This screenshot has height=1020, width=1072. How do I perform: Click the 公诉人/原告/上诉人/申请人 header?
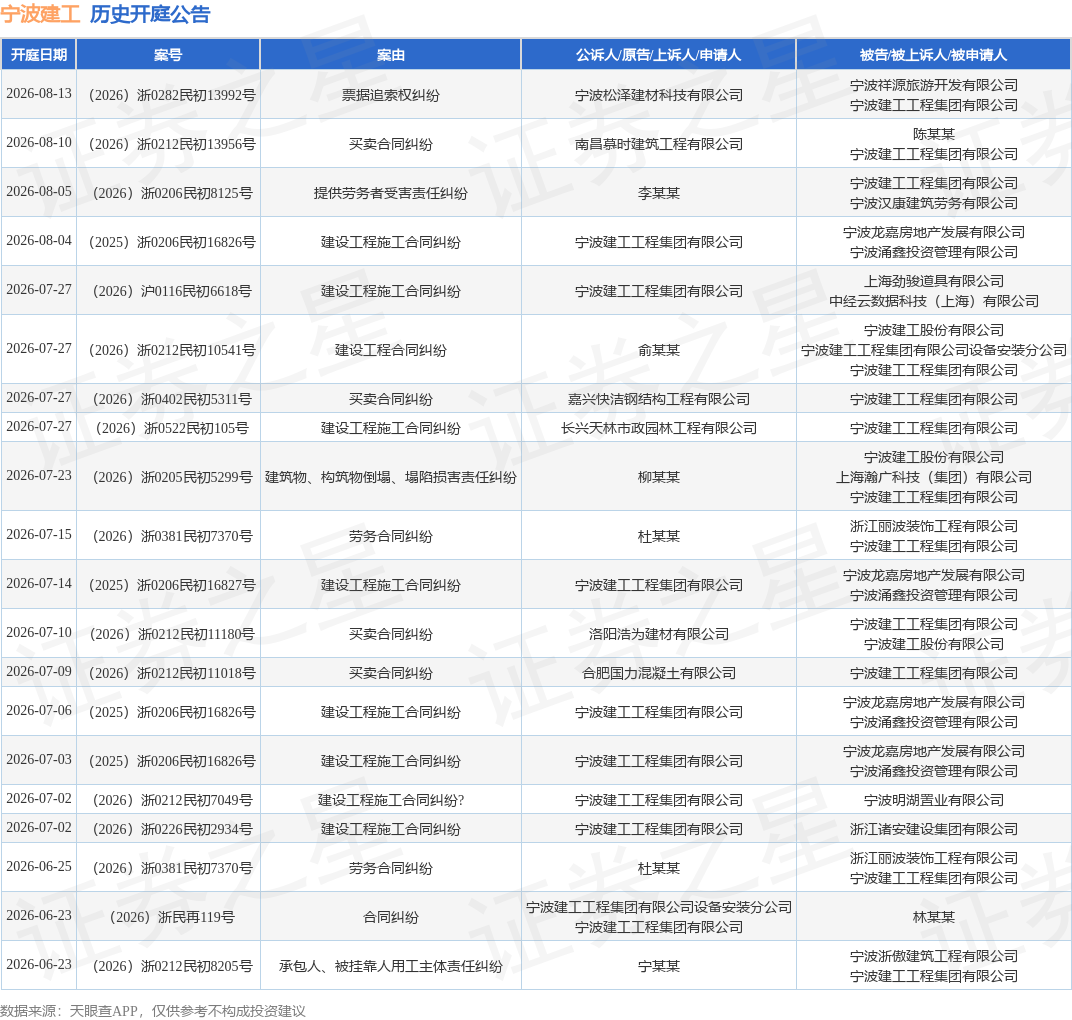coord(658,55)
